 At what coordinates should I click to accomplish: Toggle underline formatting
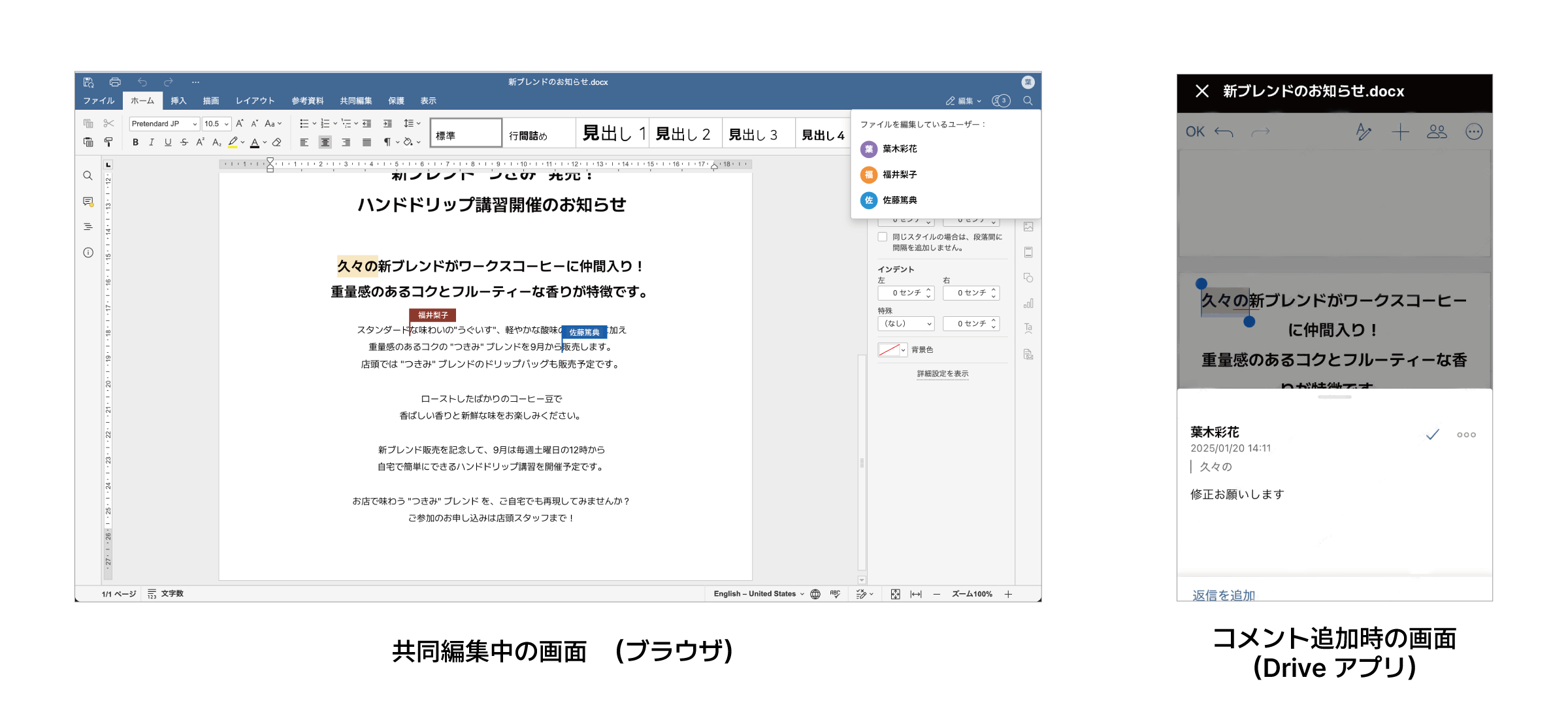pos(168,142)
